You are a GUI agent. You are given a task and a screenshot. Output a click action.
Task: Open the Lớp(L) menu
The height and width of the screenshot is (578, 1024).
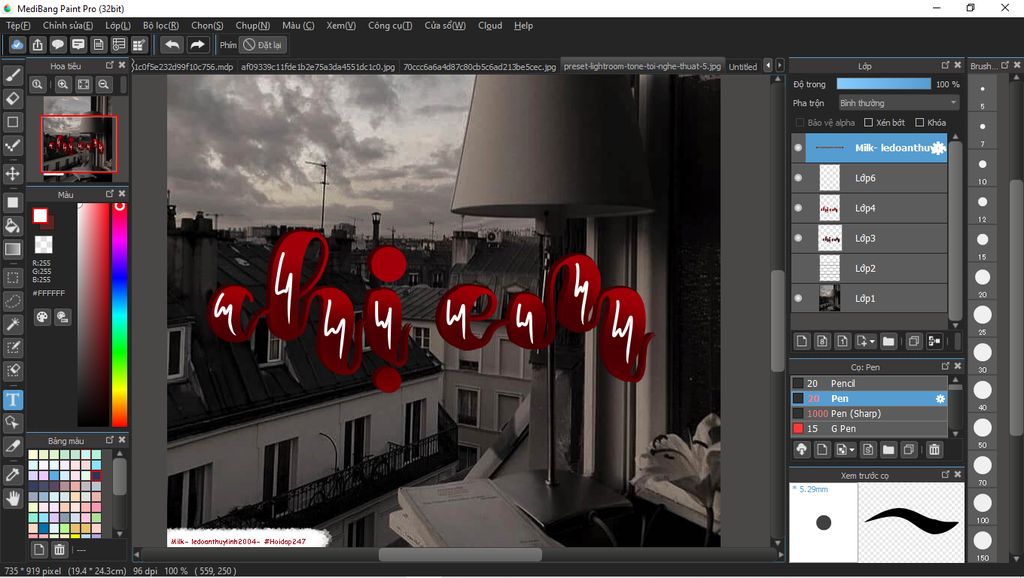tap(118, 25)
